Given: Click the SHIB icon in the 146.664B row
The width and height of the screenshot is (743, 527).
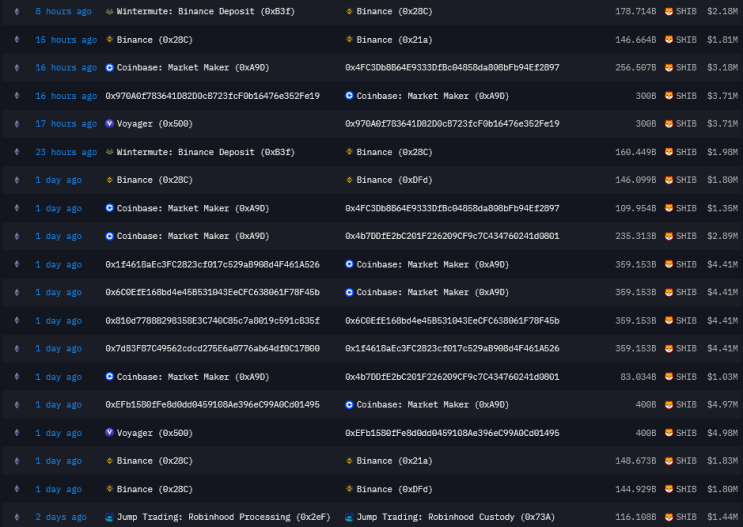Looking at the screenshot, I should pos(669,40).
